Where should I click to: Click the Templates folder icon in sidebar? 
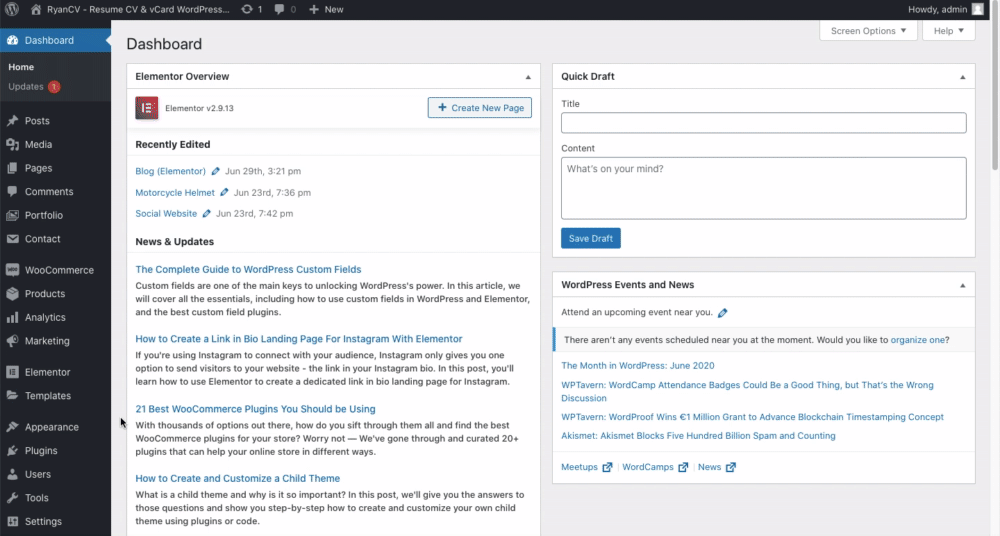pos(12,396)
